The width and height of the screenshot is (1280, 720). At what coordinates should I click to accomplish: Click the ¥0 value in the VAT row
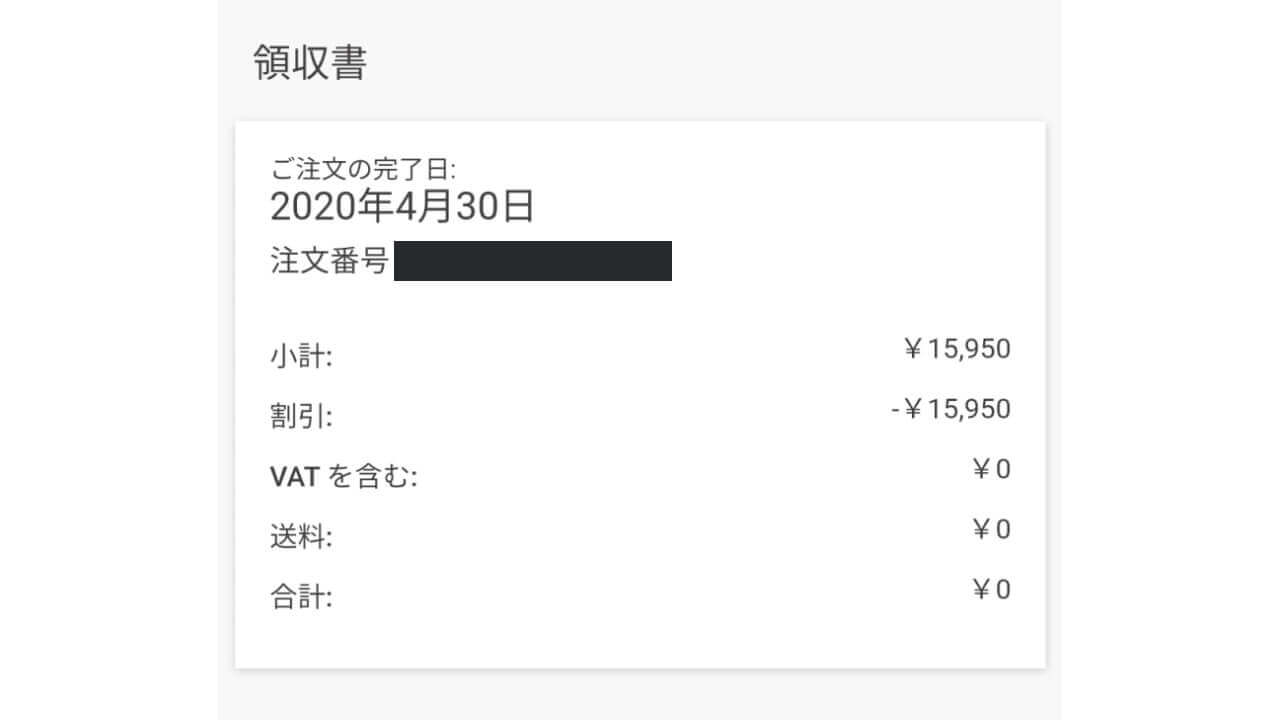(x=991, y=469)
